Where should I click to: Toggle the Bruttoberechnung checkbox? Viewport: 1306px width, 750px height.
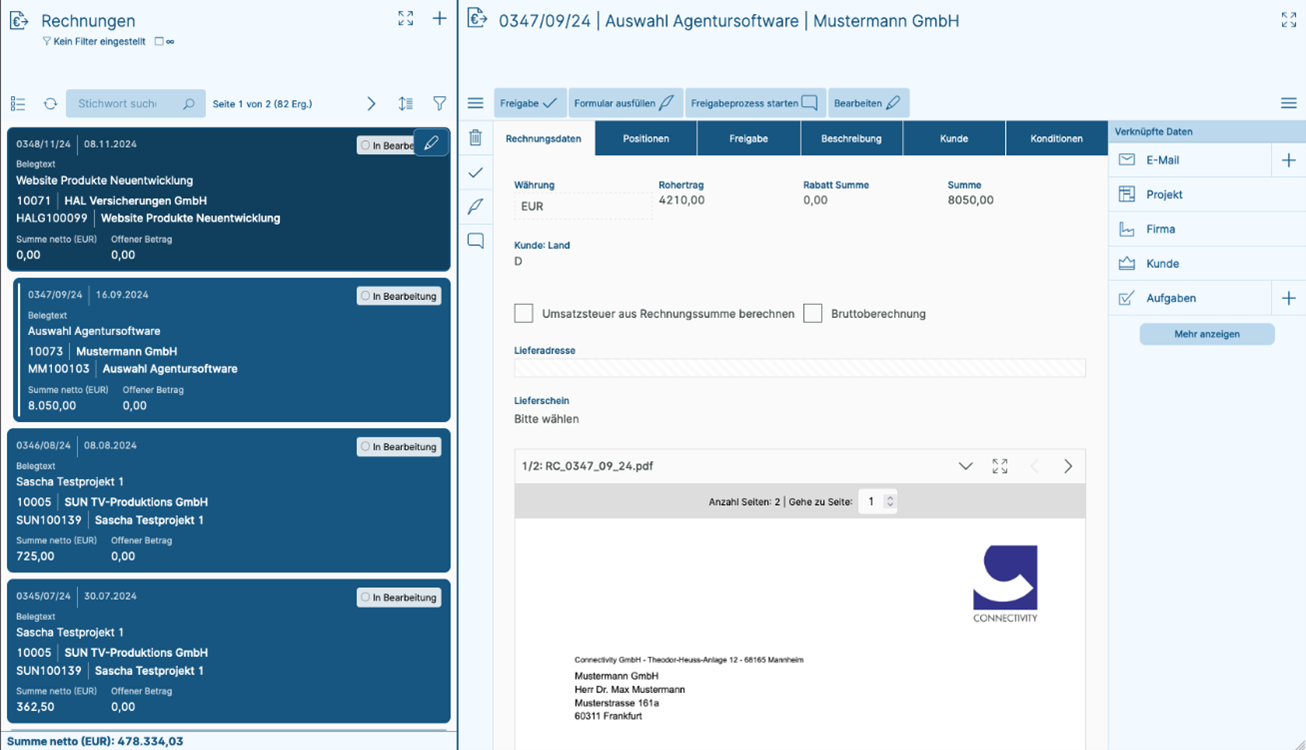tap(813, 314)
